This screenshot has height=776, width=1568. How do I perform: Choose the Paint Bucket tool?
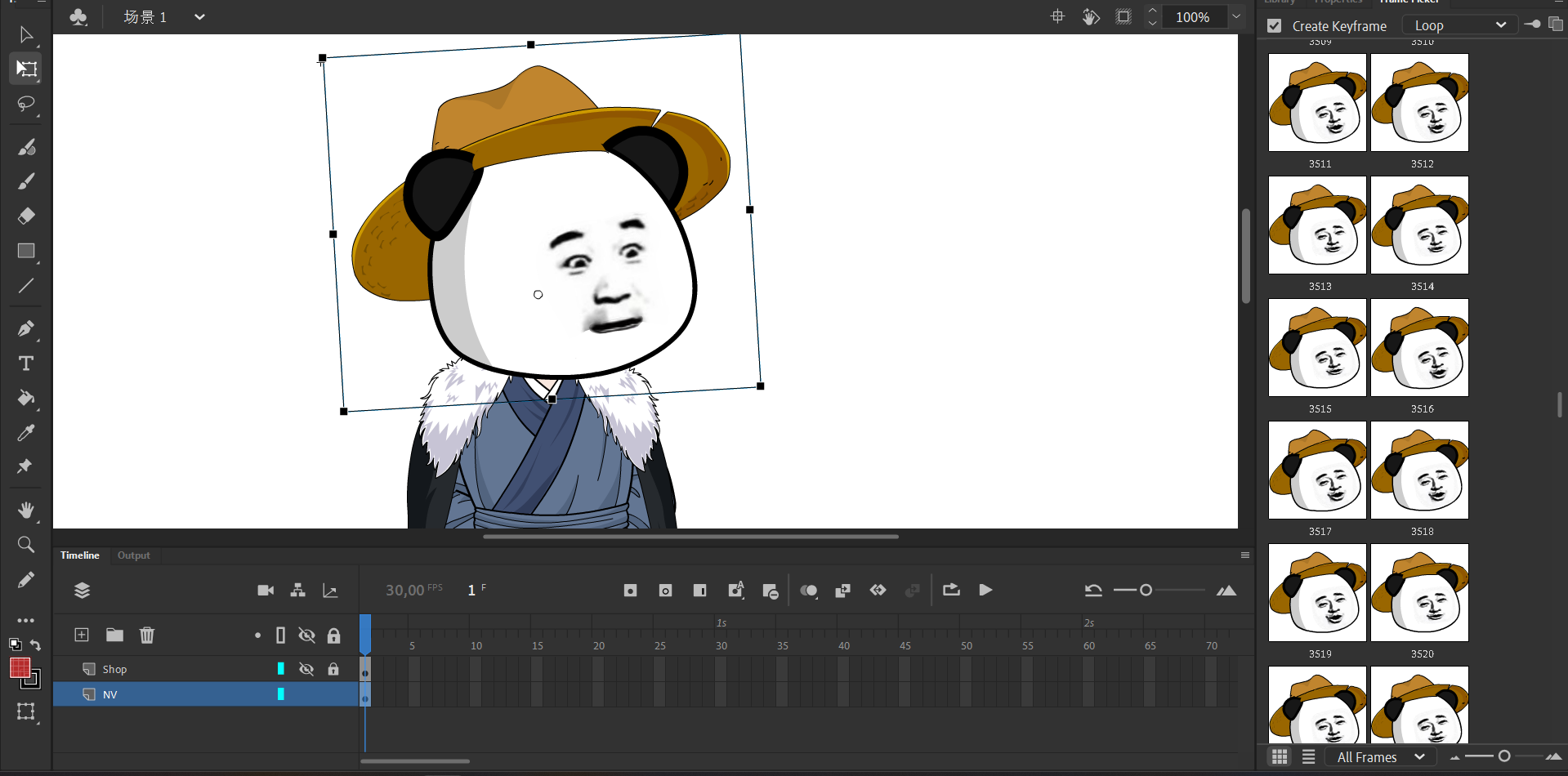(26, 398)
